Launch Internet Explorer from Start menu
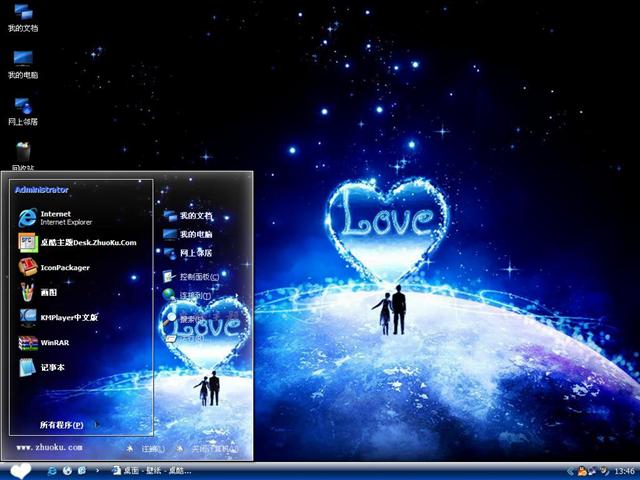The width and height of the screenshot is (640, 480). [55, 218]
